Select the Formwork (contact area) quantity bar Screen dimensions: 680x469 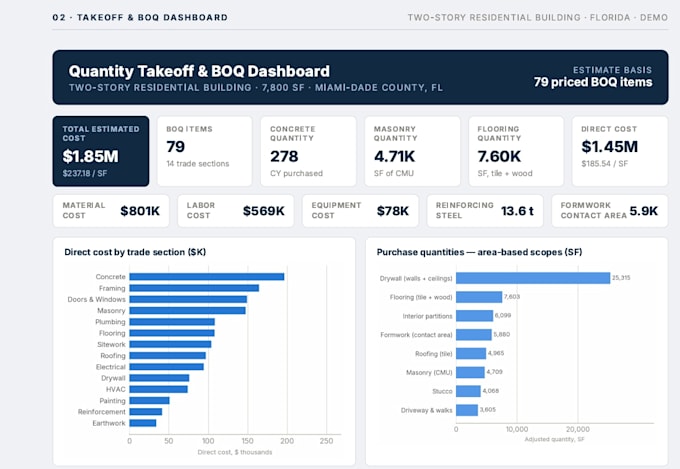coord(474,335)
